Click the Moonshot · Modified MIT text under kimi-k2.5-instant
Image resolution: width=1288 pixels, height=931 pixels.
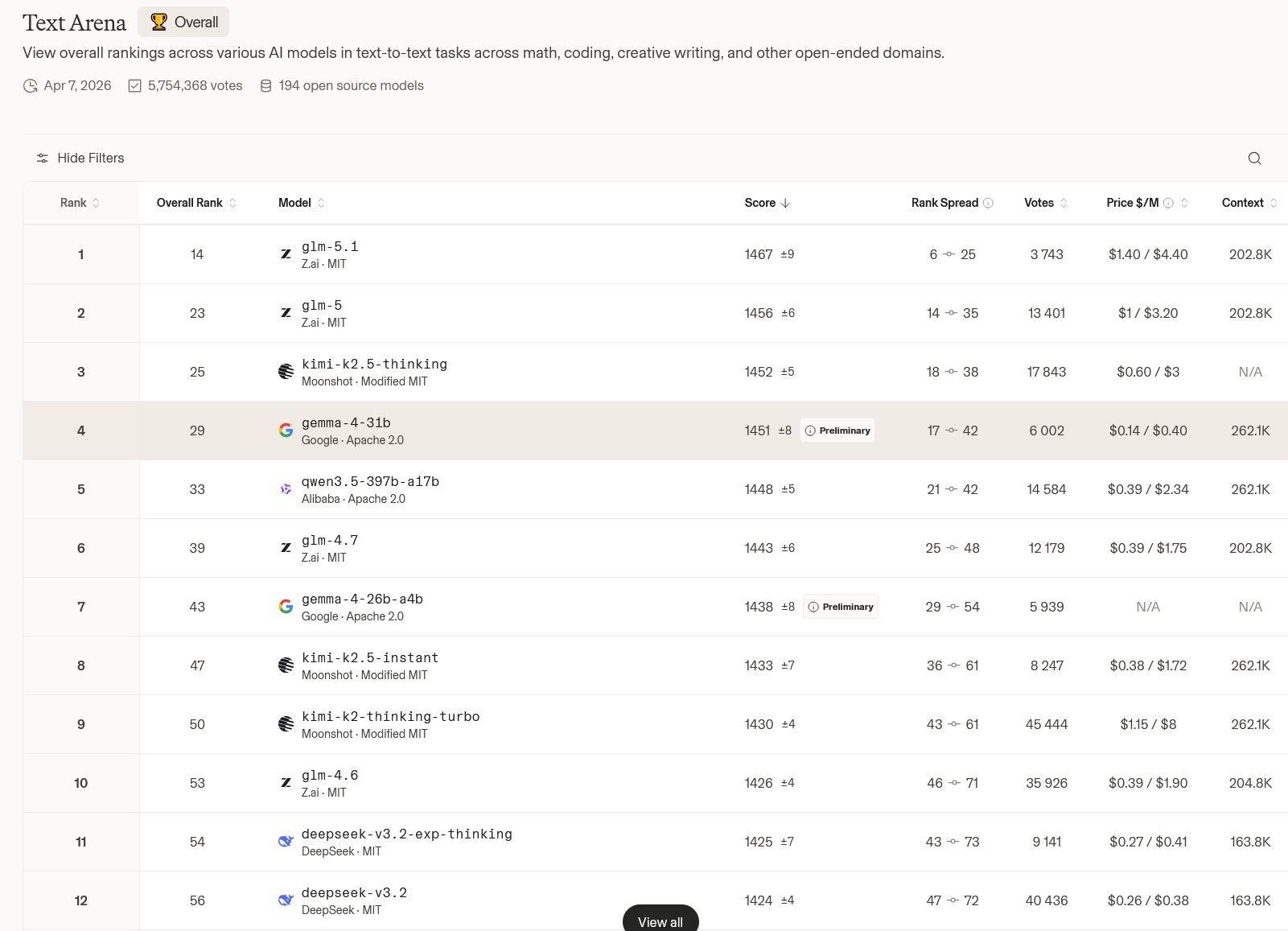364,675
